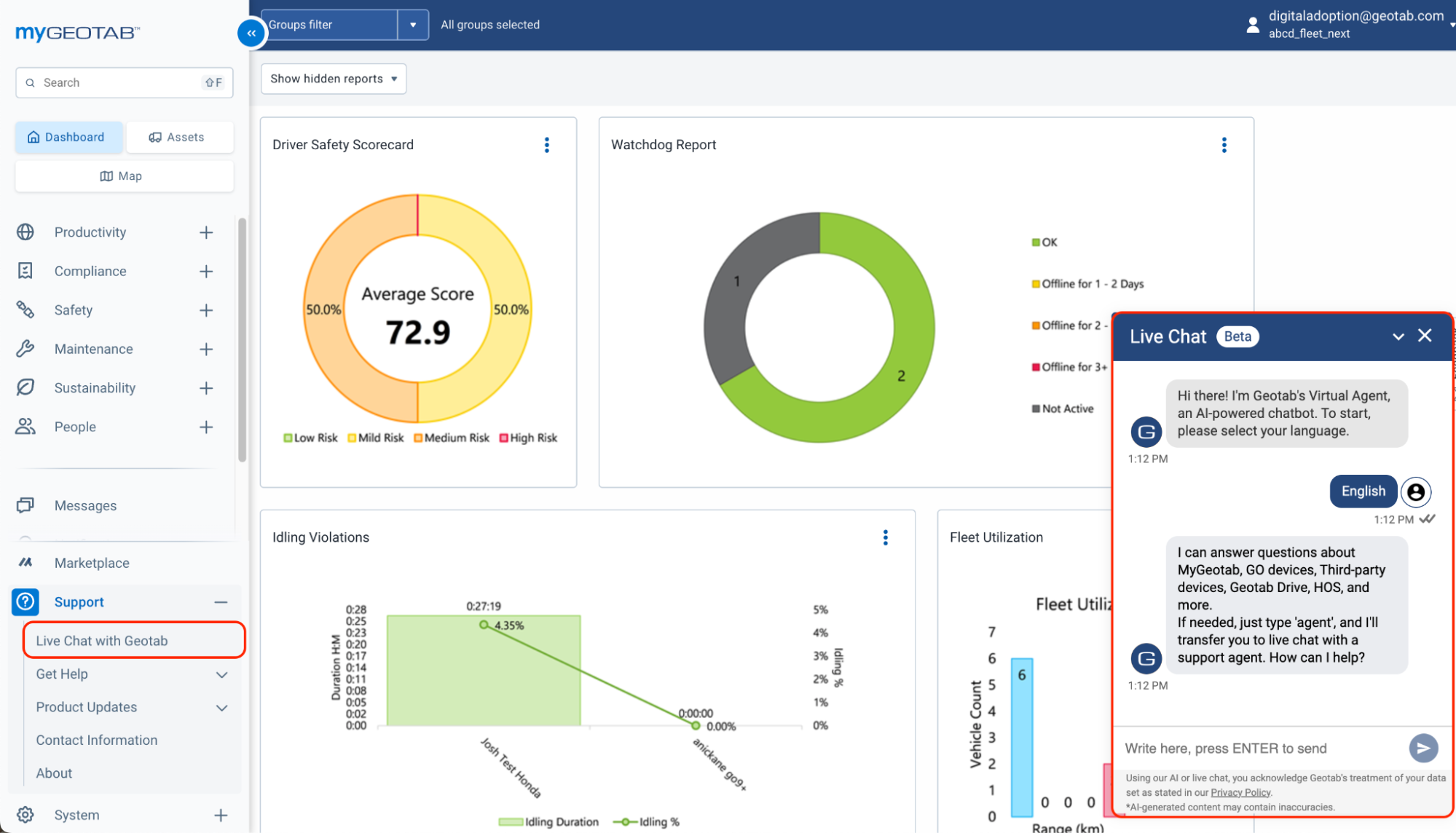Click Show hidden reports dropdown
Screen dimensions: 1456x833
[333, 78]
